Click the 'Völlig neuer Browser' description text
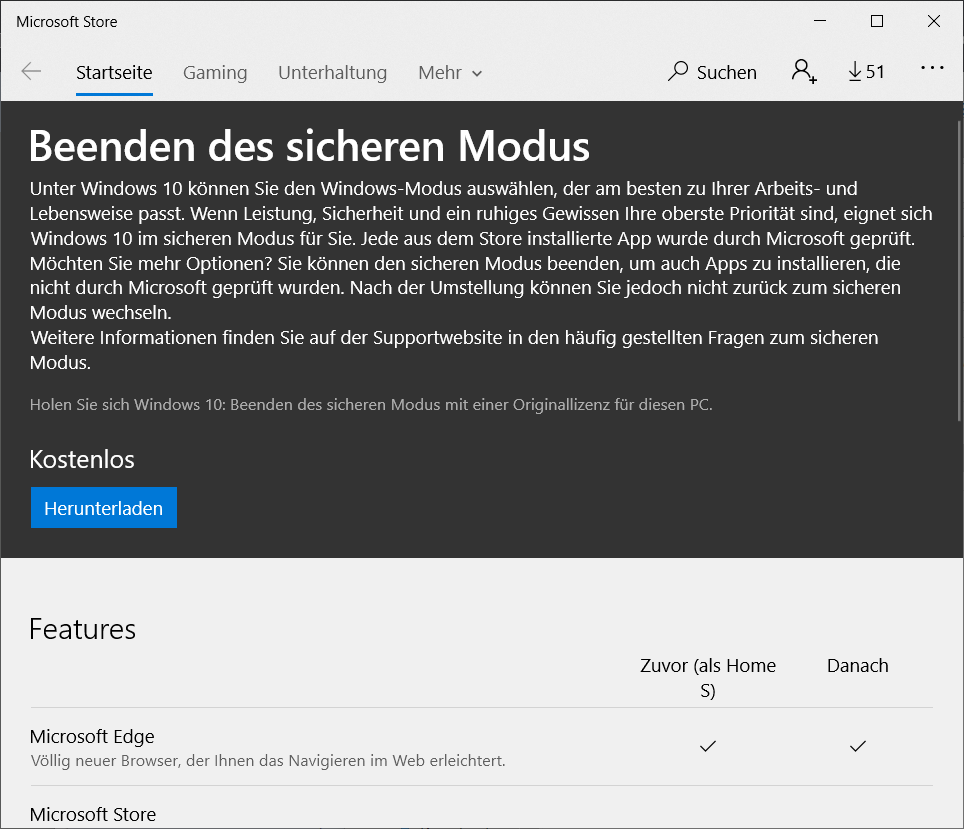This screenshot has width=964, height=829. coord(268,761)
